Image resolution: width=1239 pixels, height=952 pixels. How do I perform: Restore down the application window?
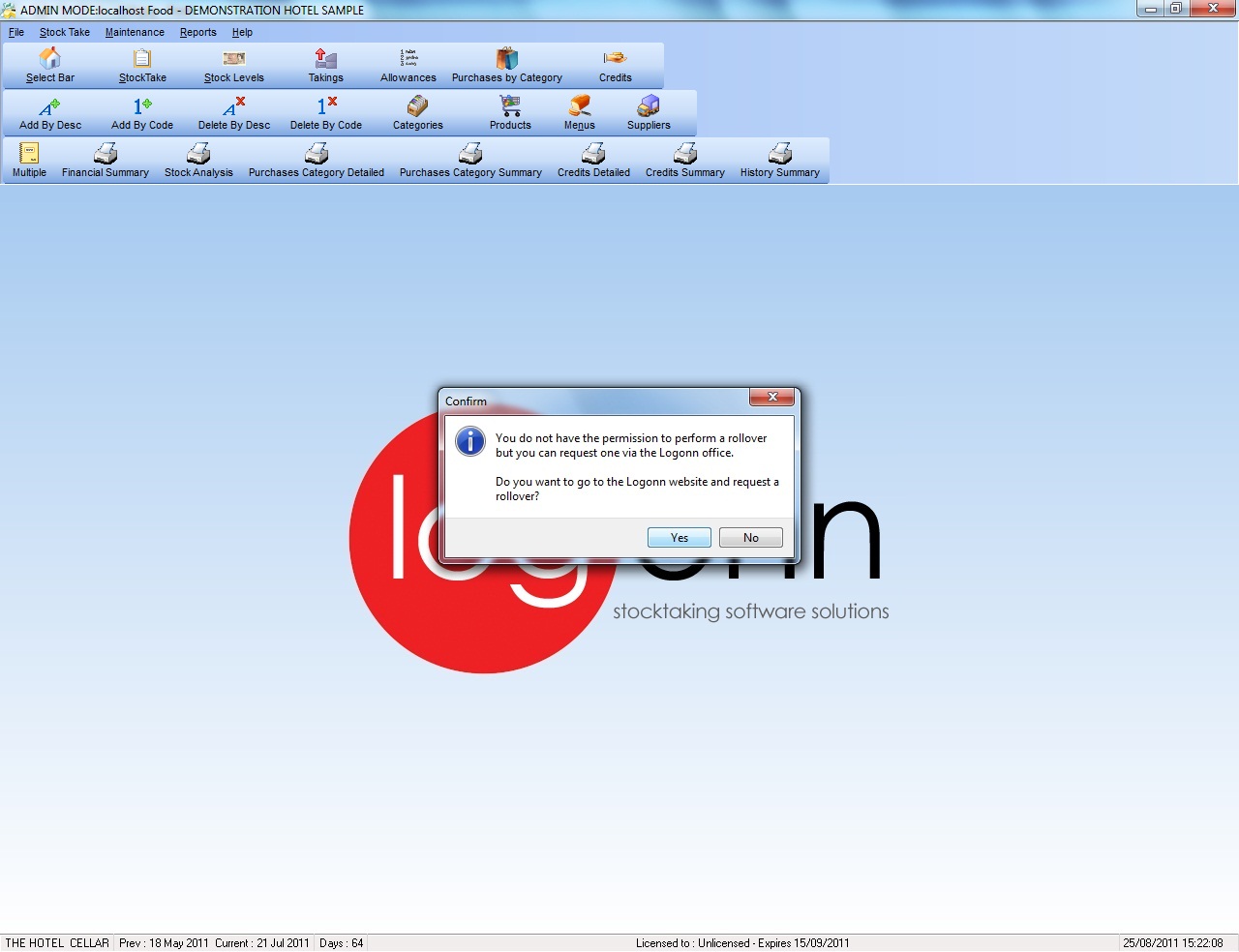1175,9
